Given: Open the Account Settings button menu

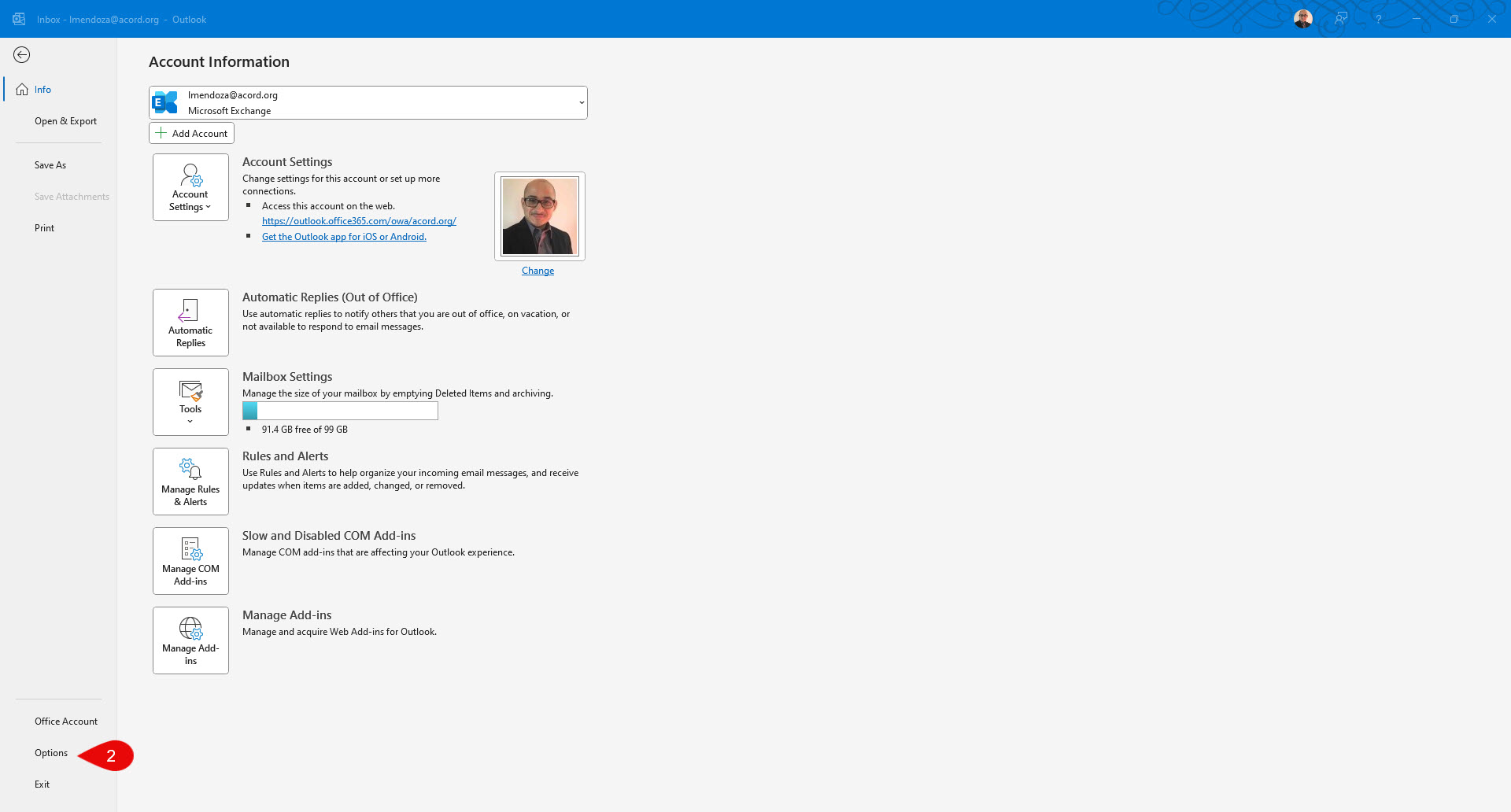Looking at the screenshot, I should click(190, 187).
